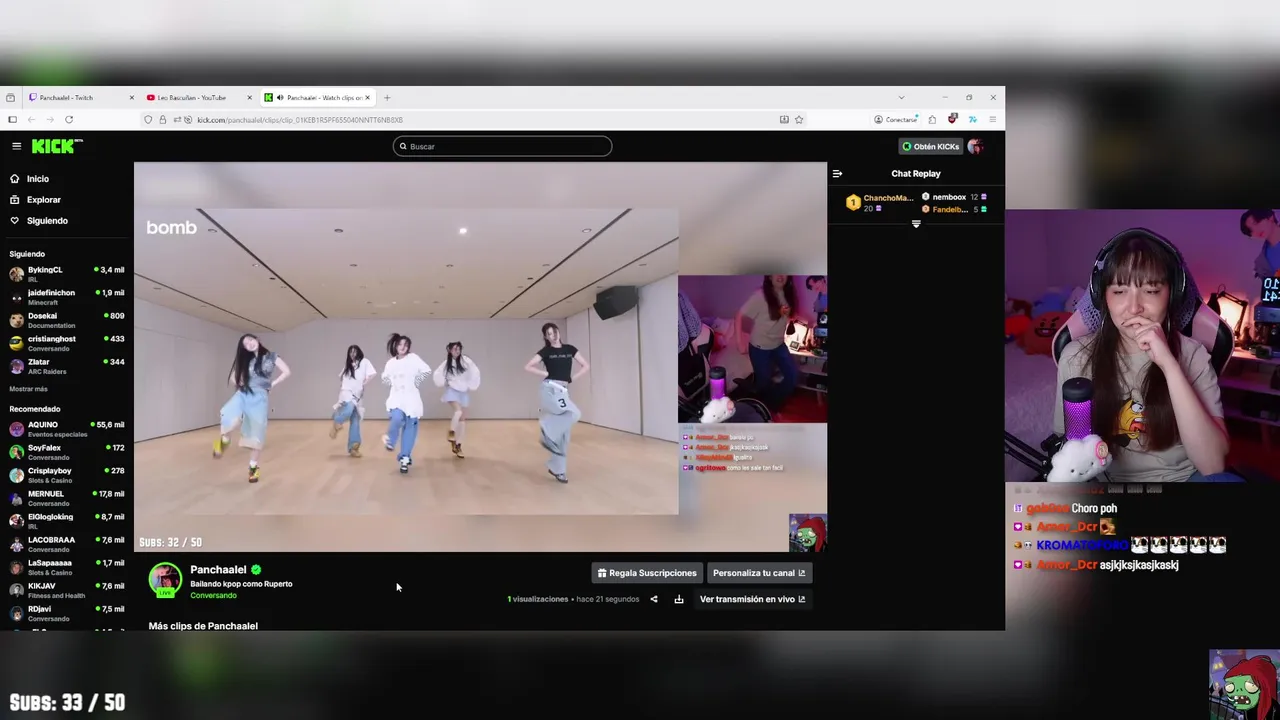The height and width of the screenshot is (720, 1280).
Task: Open LaSapaaaaa recommended channel
Action: click(67, 567)
